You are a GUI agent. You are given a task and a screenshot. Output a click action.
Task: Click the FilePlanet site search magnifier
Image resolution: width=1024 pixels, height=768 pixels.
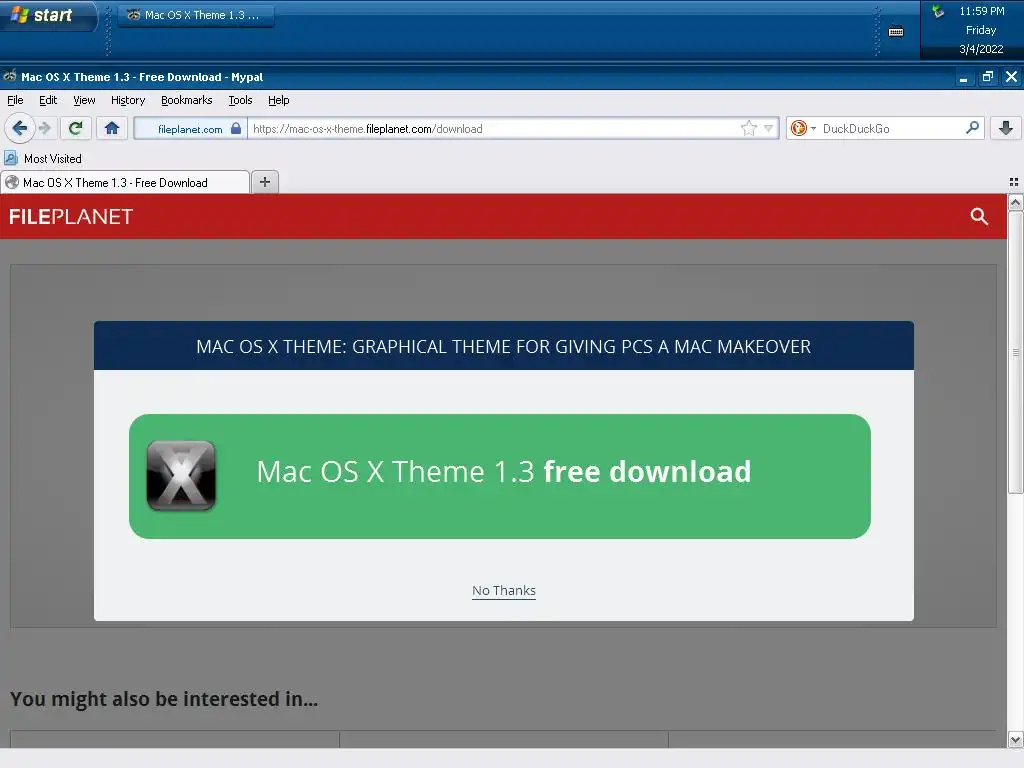[979, 216]
